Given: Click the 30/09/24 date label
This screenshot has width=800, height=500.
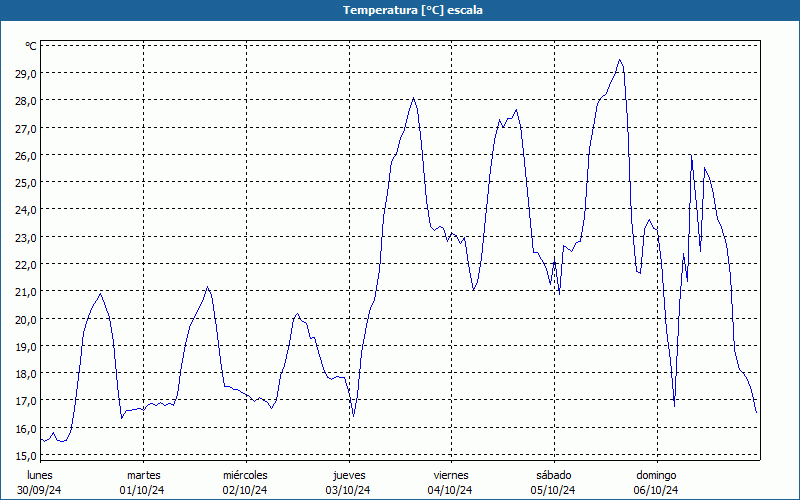Looking at the screenshot, I should 39,490.
